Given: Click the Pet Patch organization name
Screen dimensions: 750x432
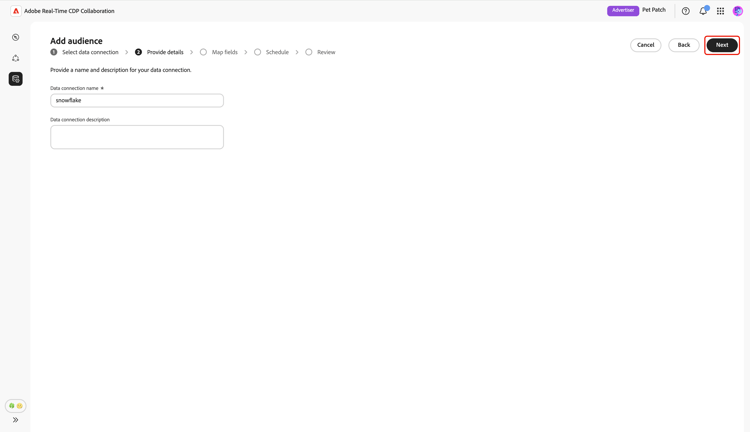Looking at the screenshot, I should [x=654, y=10].
